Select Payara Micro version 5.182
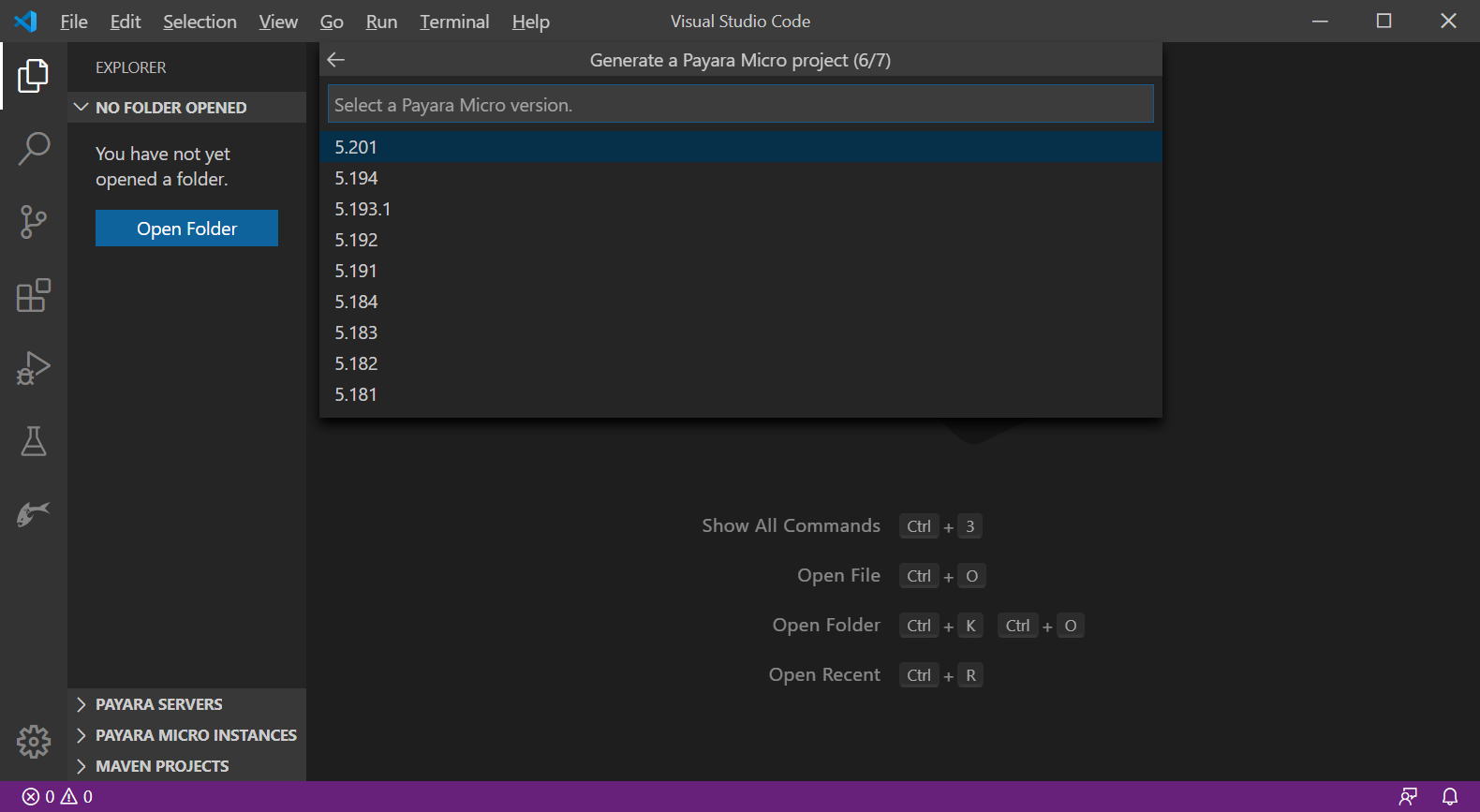The height and width of the screenshot is (812, 1480). tap(740, 363)
